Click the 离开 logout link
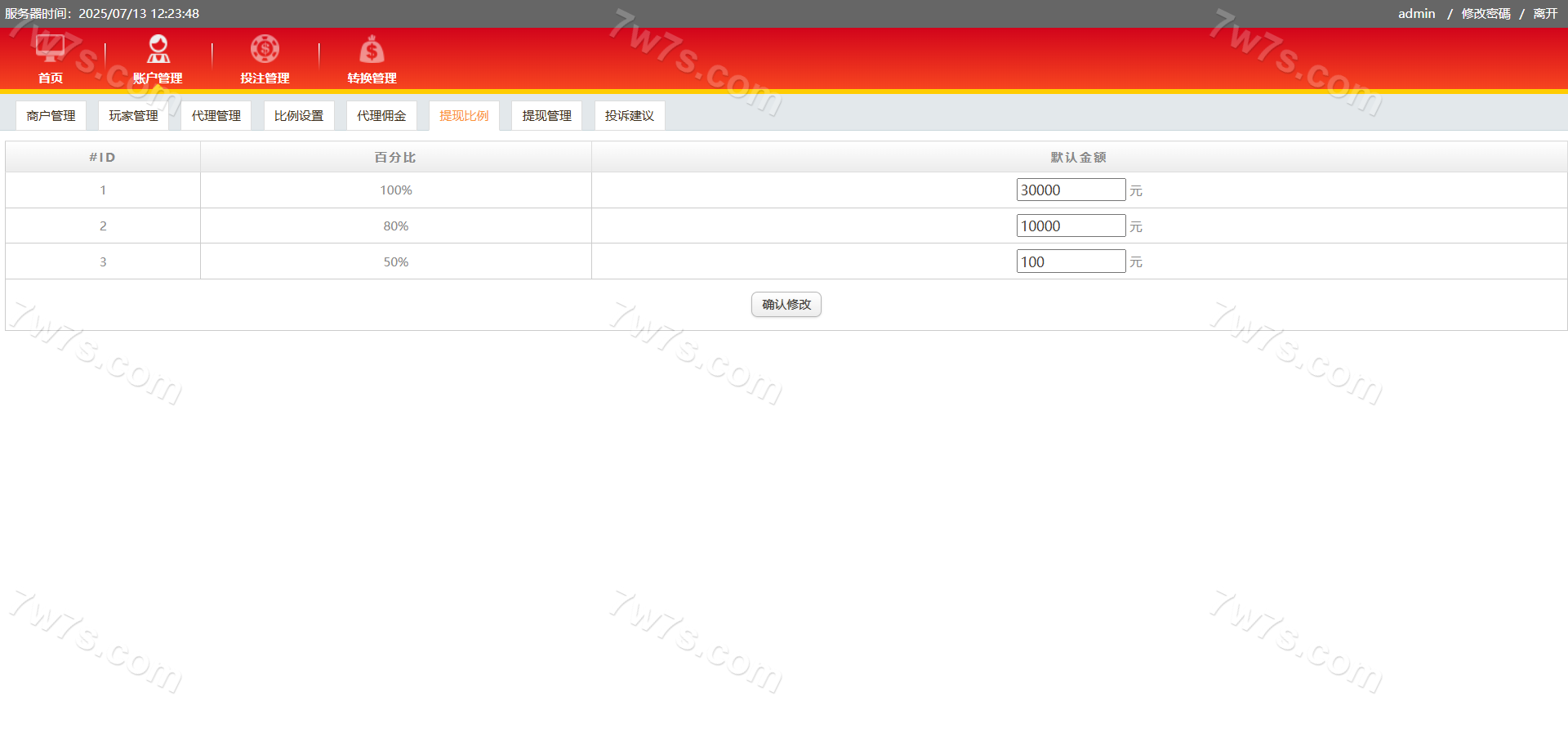This screenshot has height=755, width=1568. (x=1545, y=14)
